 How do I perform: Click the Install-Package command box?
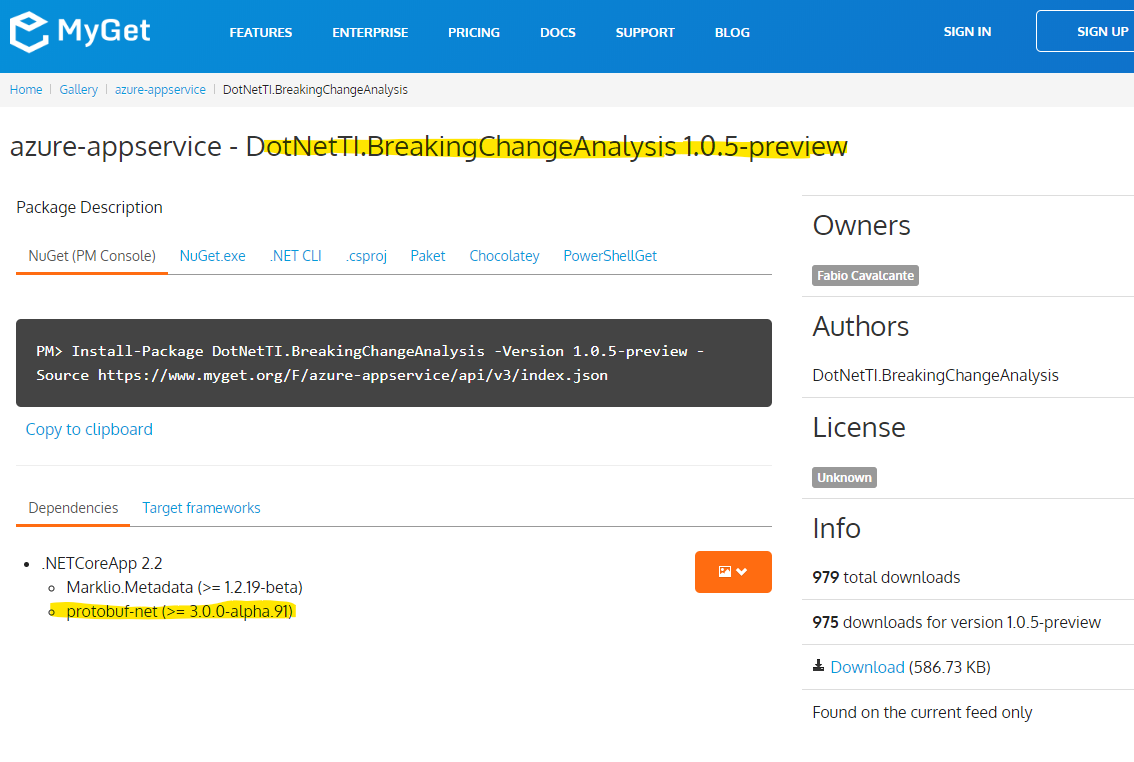(x=393, y=363)
